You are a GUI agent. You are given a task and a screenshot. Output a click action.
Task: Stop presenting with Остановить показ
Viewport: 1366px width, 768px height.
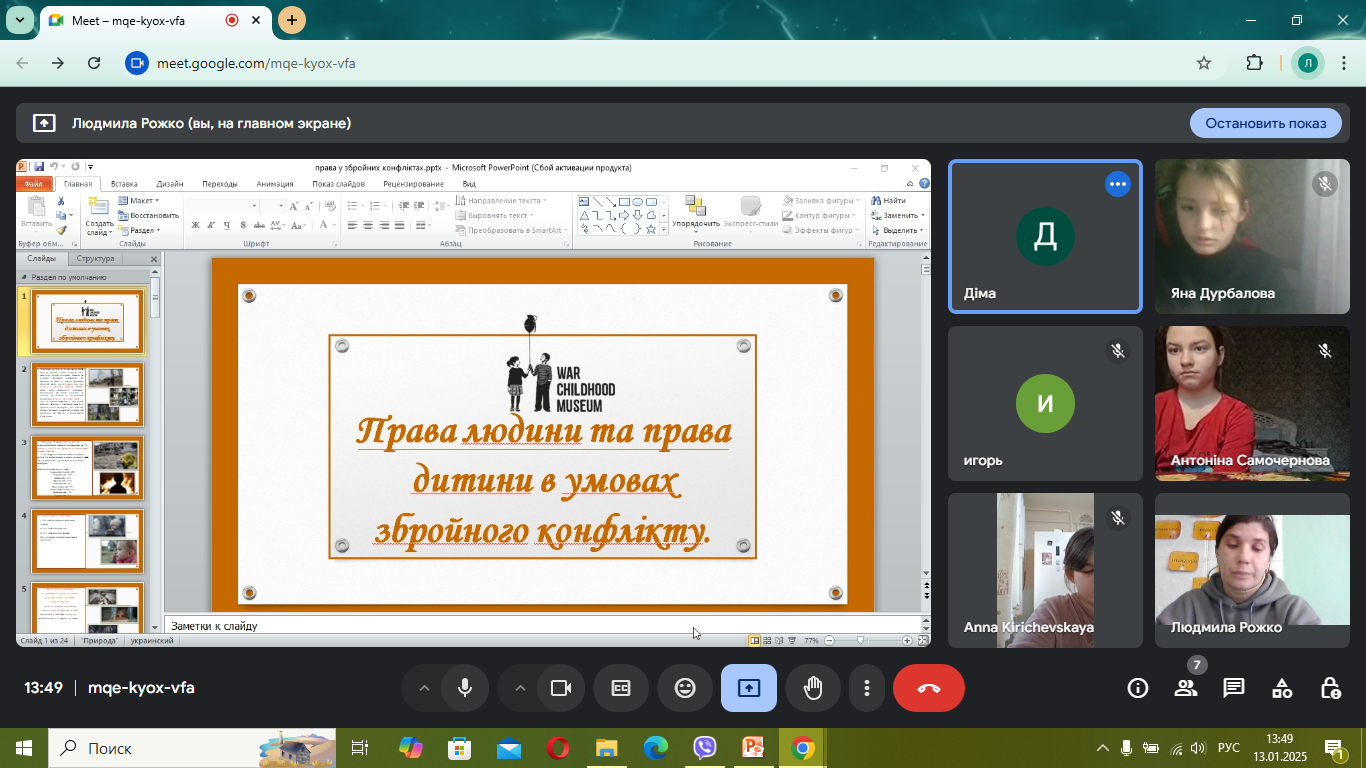(x=1266, y=123)
